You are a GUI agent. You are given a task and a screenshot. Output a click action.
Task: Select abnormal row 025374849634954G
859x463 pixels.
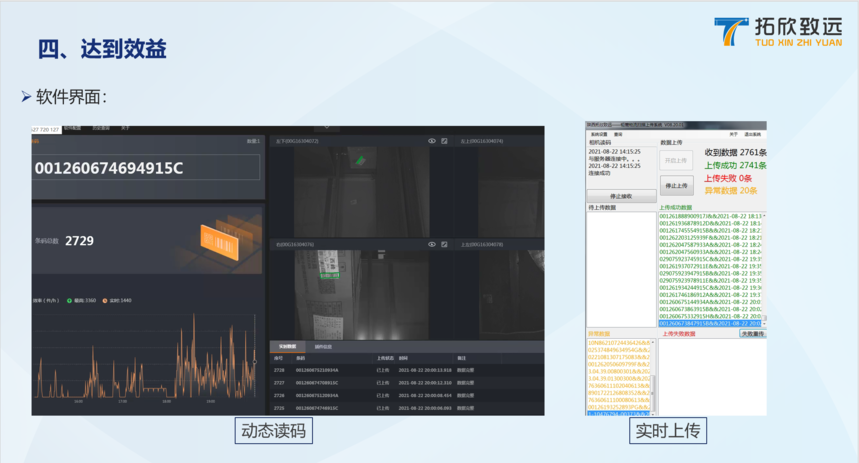(619, 350)
